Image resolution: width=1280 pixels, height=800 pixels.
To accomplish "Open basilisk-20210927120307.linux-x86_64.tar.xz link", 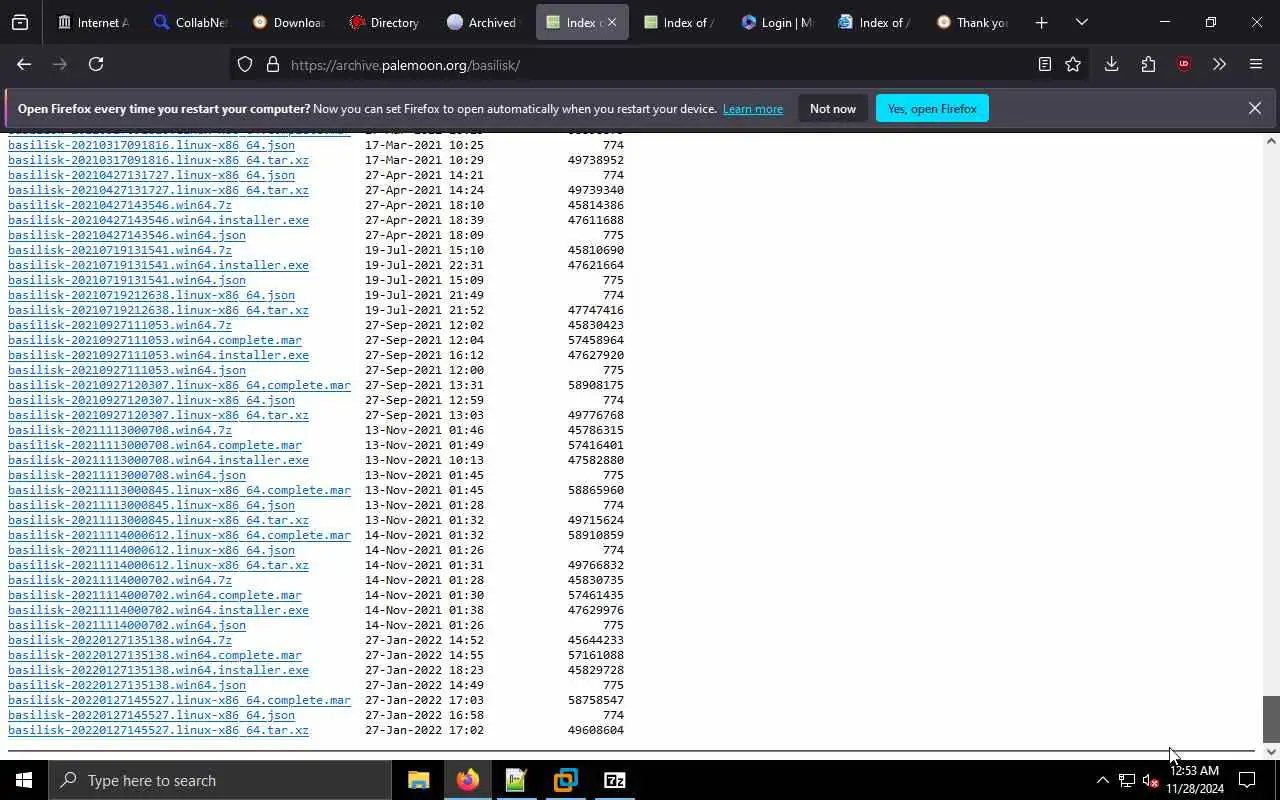I will click(158, 415).
